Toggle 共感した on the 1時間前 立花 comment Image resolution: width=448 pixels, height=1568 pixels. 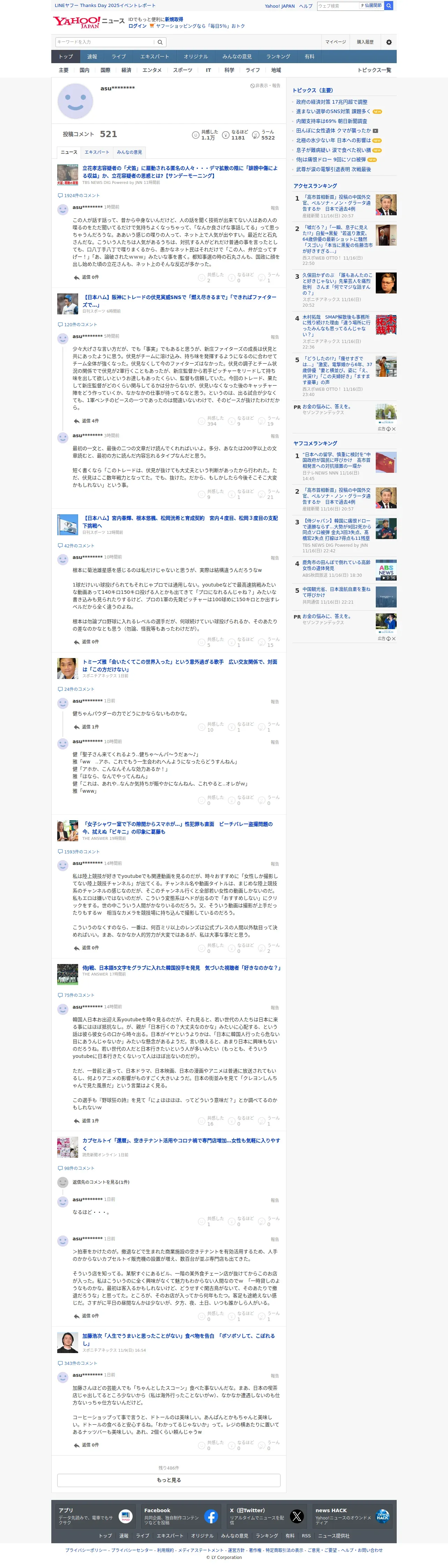pyautogui.click(x=211, y=277)
